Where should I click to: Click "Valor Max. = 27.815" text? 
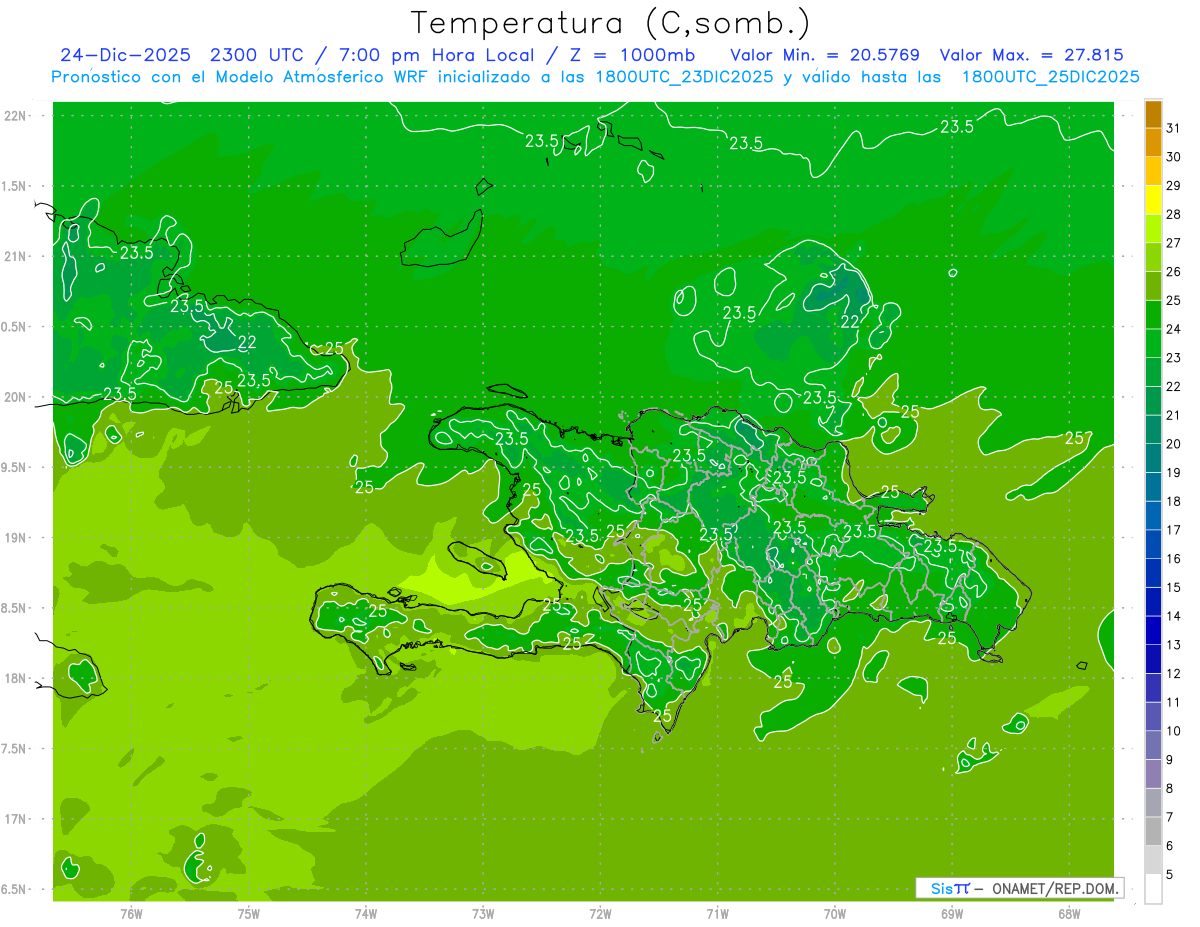pyautogui.click(x=1032, y=55)
